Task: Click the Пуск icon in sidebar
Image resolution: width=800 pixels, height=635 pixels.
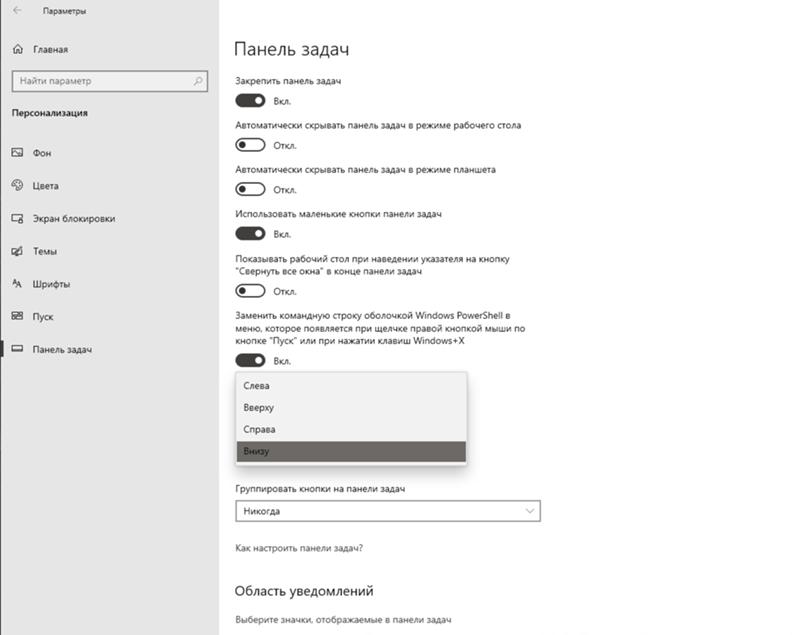Action: [x=17, y=317]
